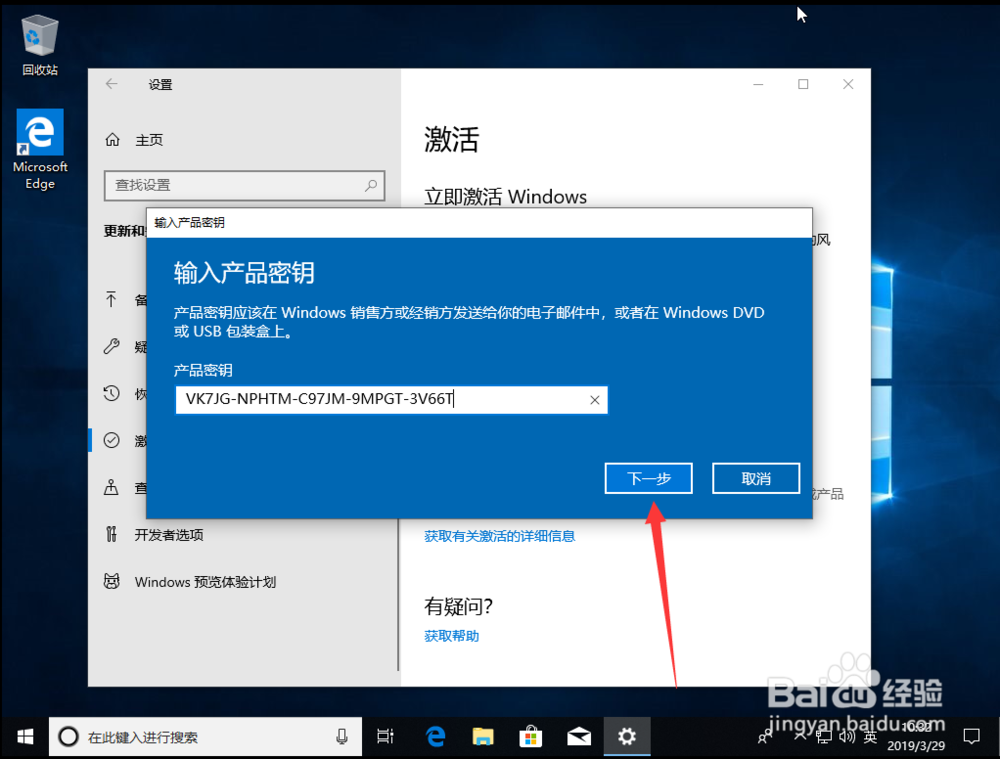The width and height of the screenshot is (1000, 759).
Task: Maximize the Settings window
Action: (x=803, y=84)
